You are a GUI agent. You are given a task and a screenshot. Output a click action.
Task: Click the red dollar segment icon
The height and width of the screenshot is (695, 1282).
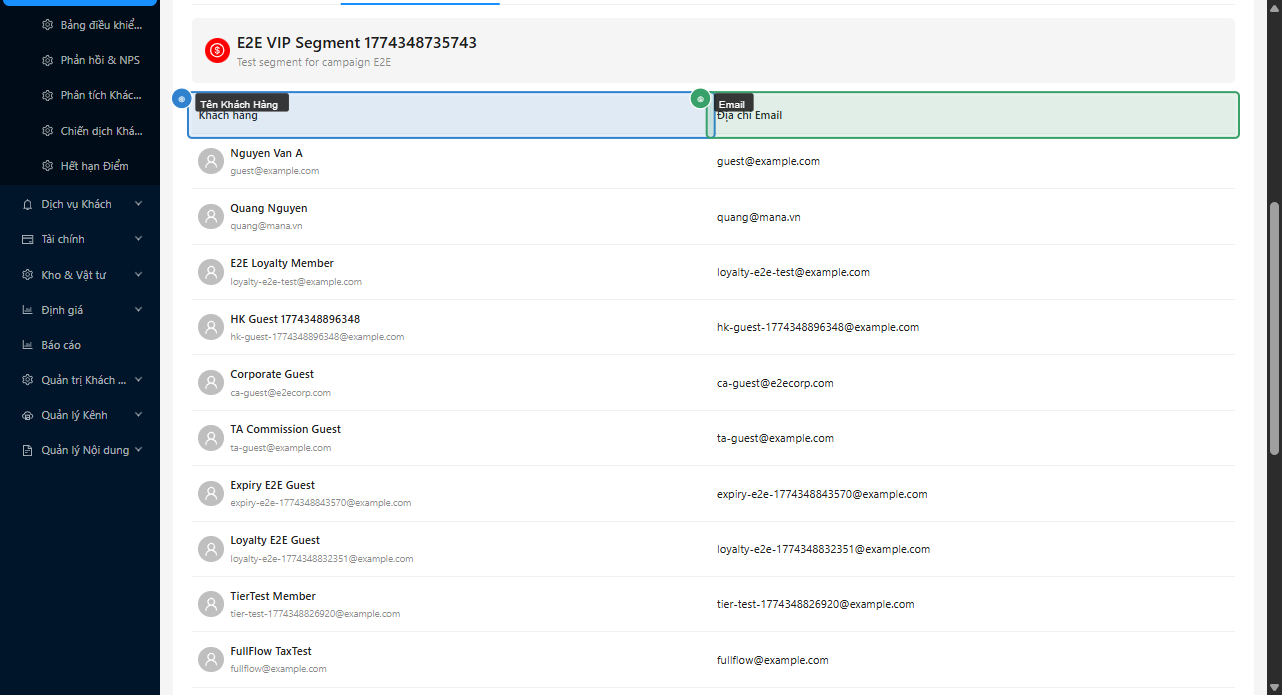[217, 50]
